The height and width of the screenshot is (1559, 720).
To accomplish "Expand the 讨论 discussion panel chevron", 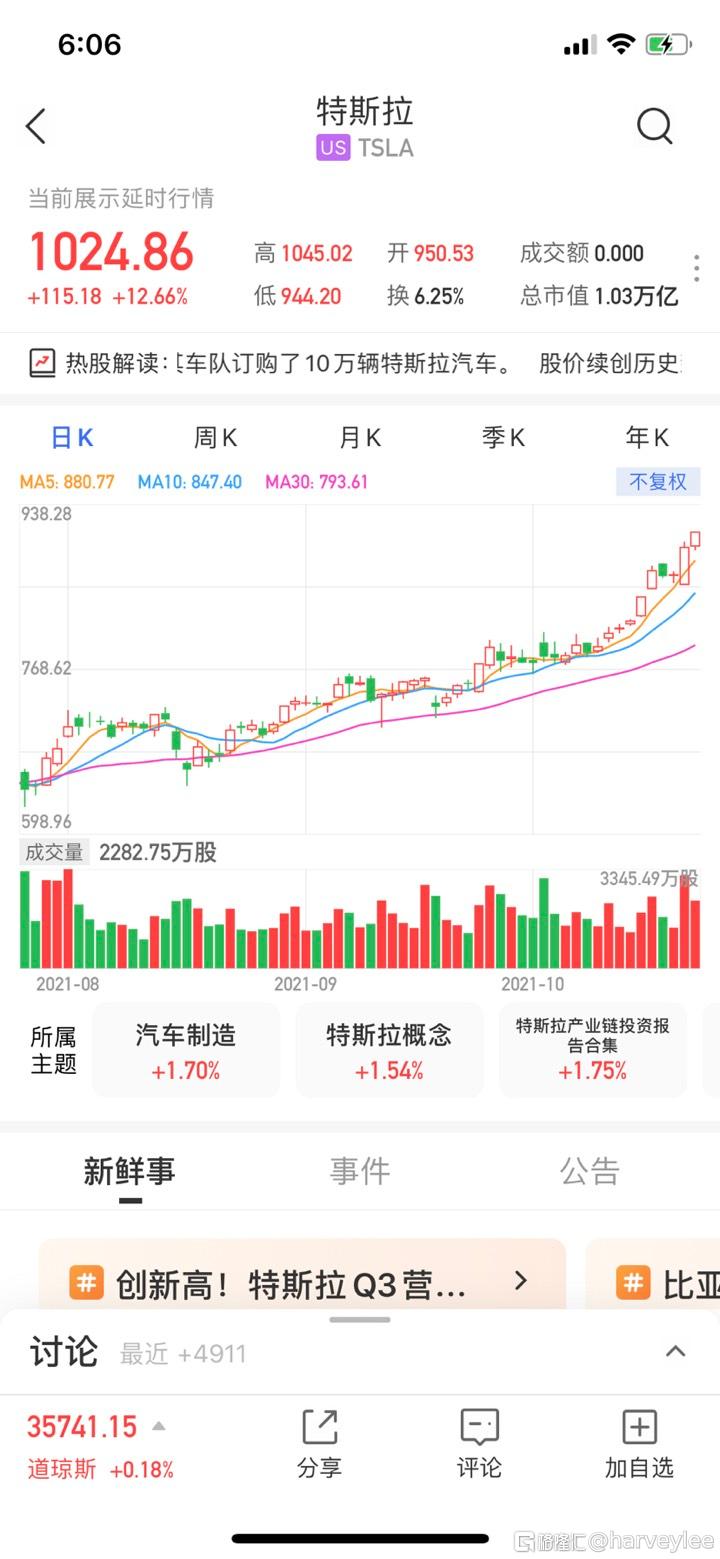I will click(676, 1351).
